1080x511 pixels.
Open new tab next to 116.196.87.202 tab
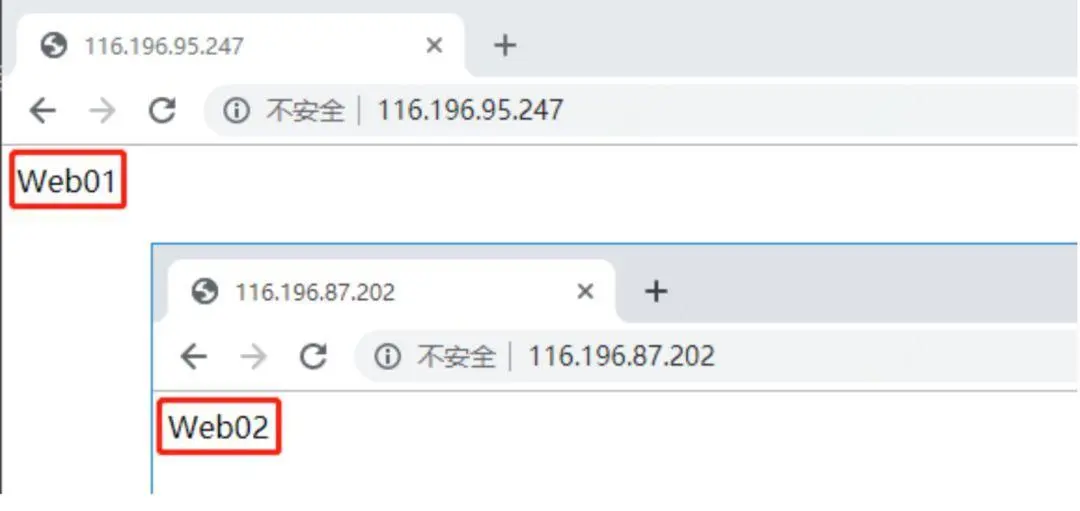point(656,291)
